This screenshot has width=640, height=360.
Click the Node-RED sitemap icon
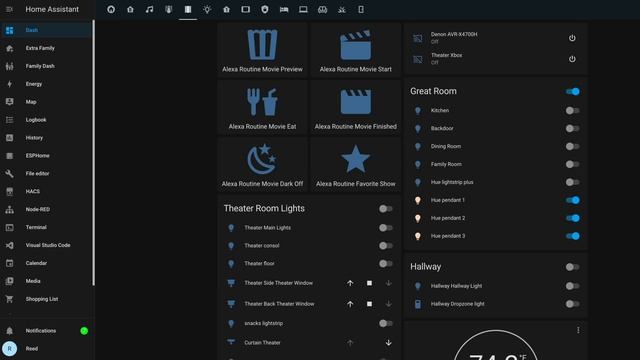(x=9, y=209)
